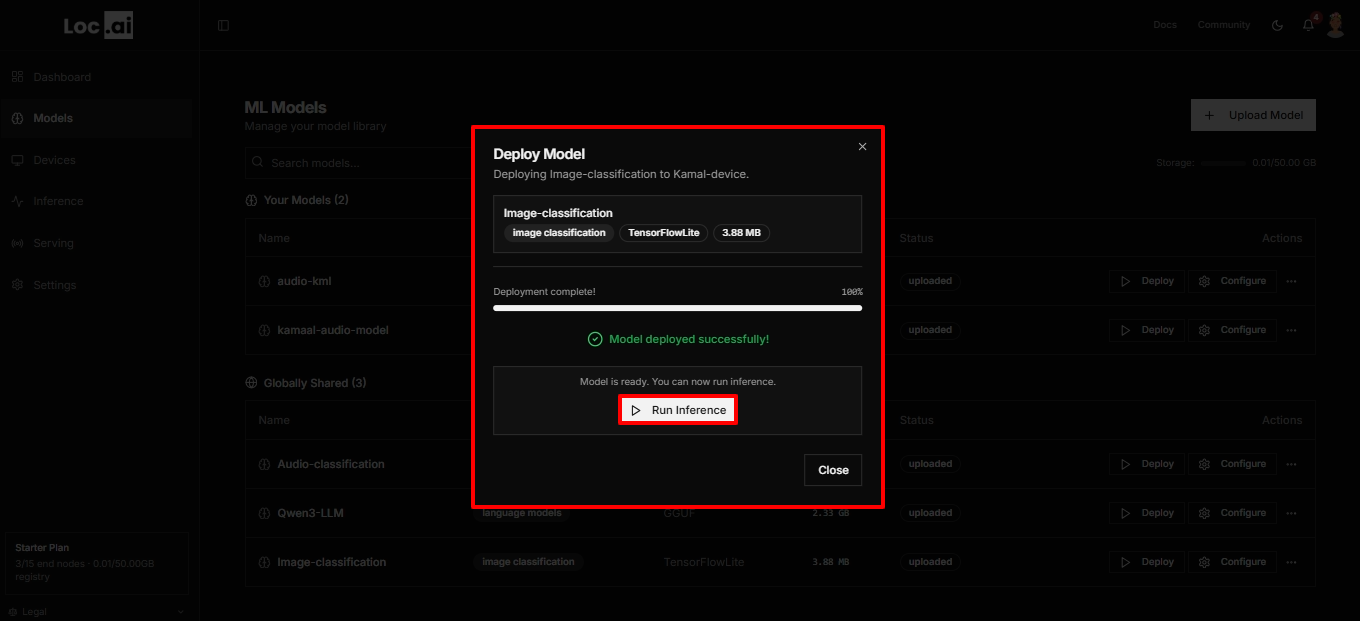The width and height of the screenshot is (1360, 621).
Task: Click the Run Inference button
Action: [x=679, y=410]
